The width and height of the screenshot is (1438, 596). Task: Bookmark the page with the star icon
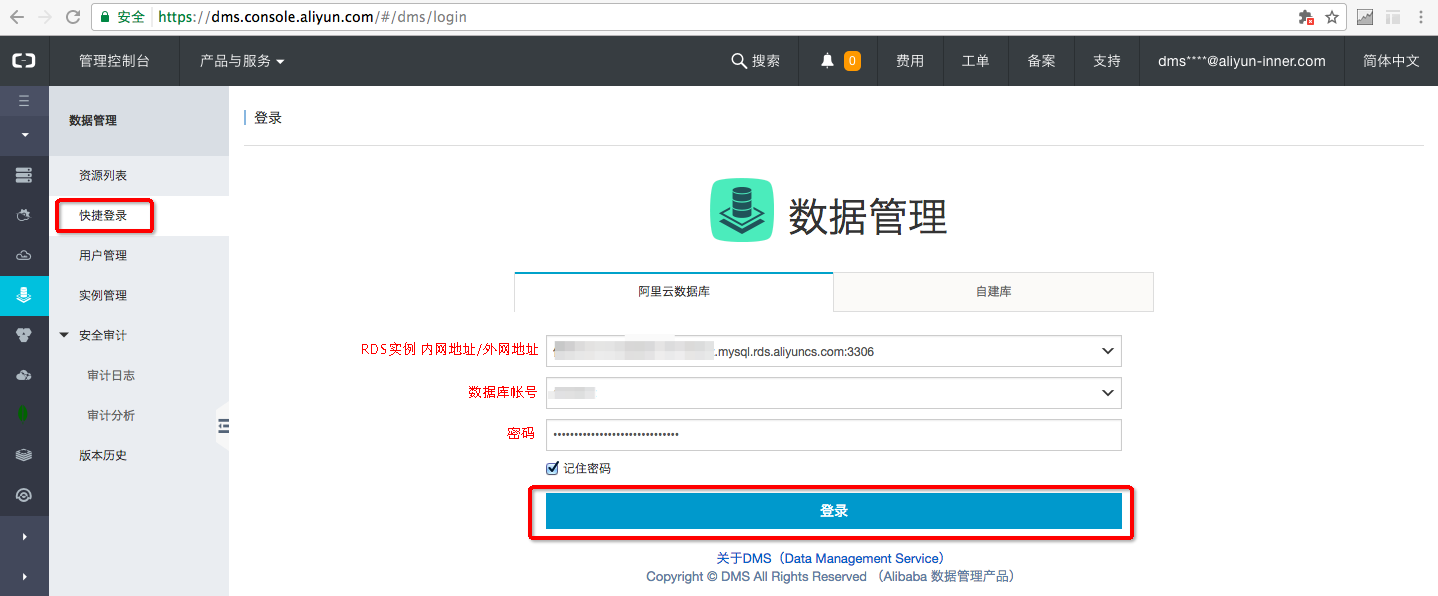tap(1332, 17)
